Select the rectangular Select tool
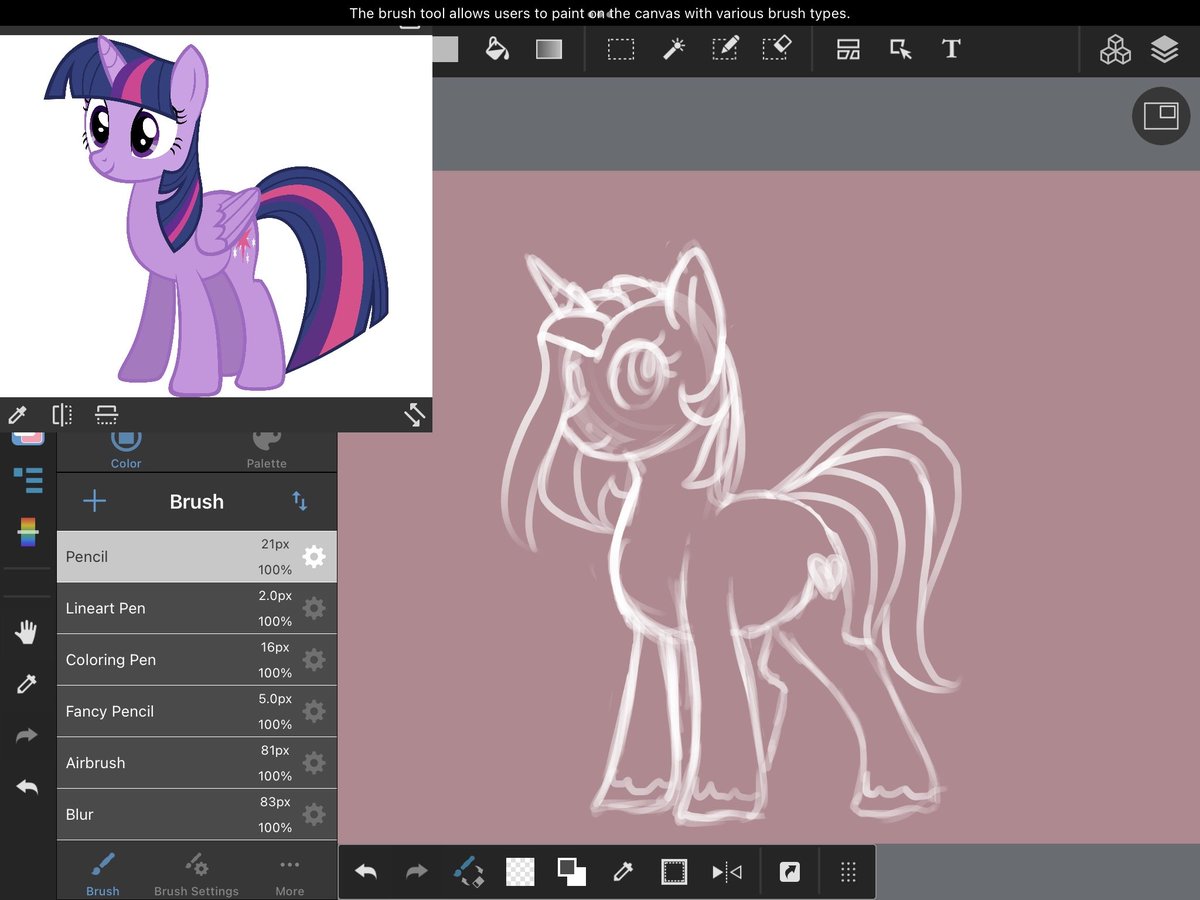This screenshot has height=900, width=1200. click(621, 49)
